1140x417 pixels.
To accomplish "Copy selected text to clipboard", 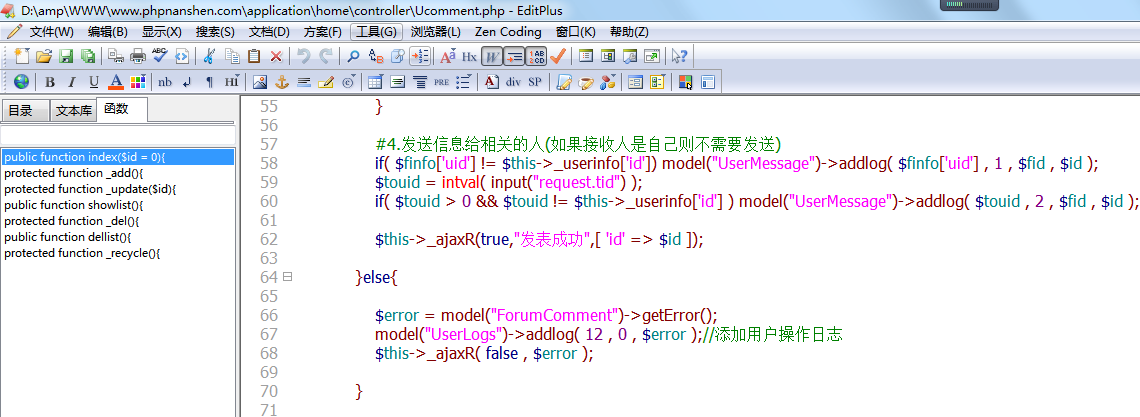I will [232, 56].
